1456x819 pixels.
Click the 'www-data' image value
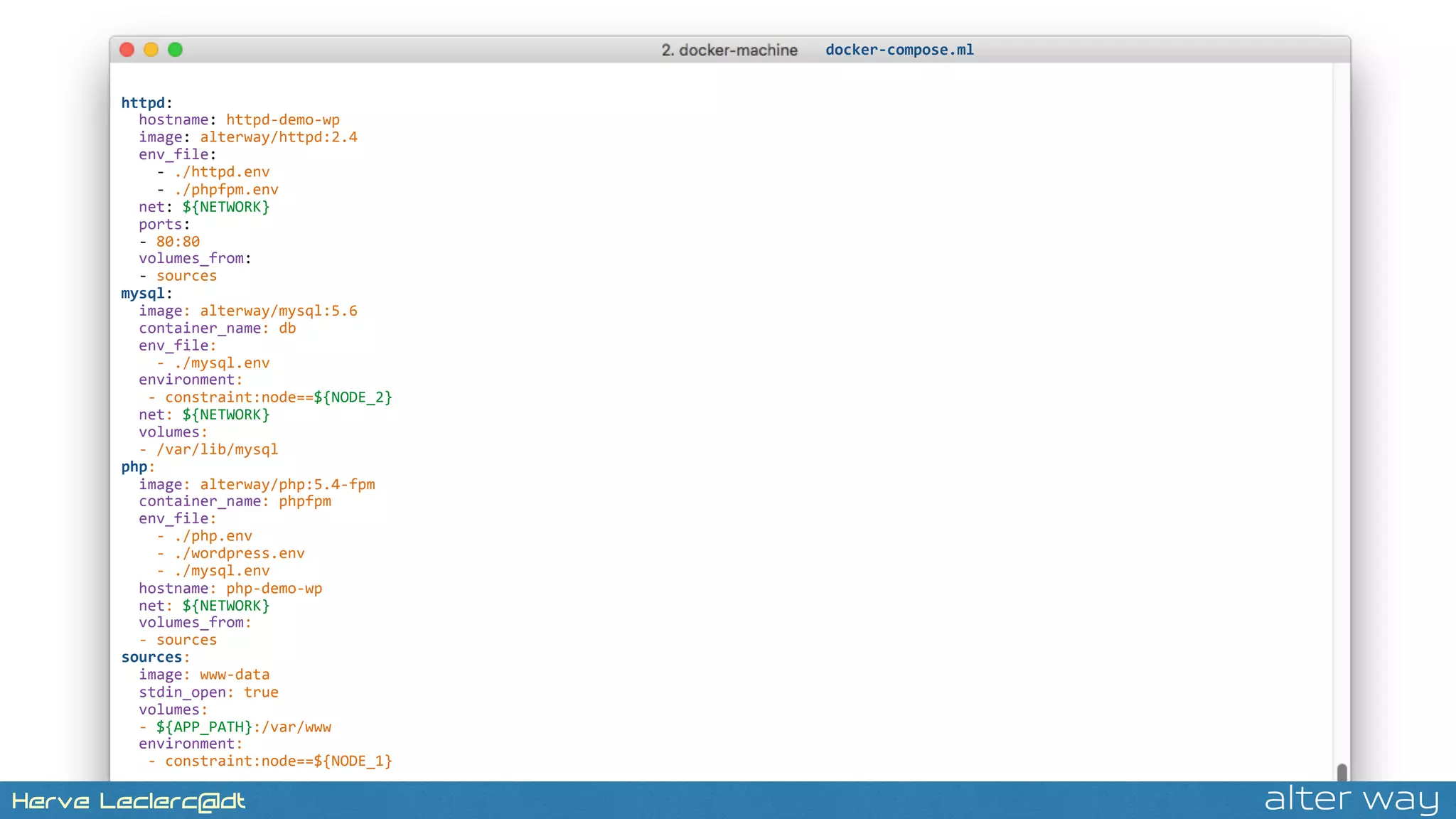[235, 675]
